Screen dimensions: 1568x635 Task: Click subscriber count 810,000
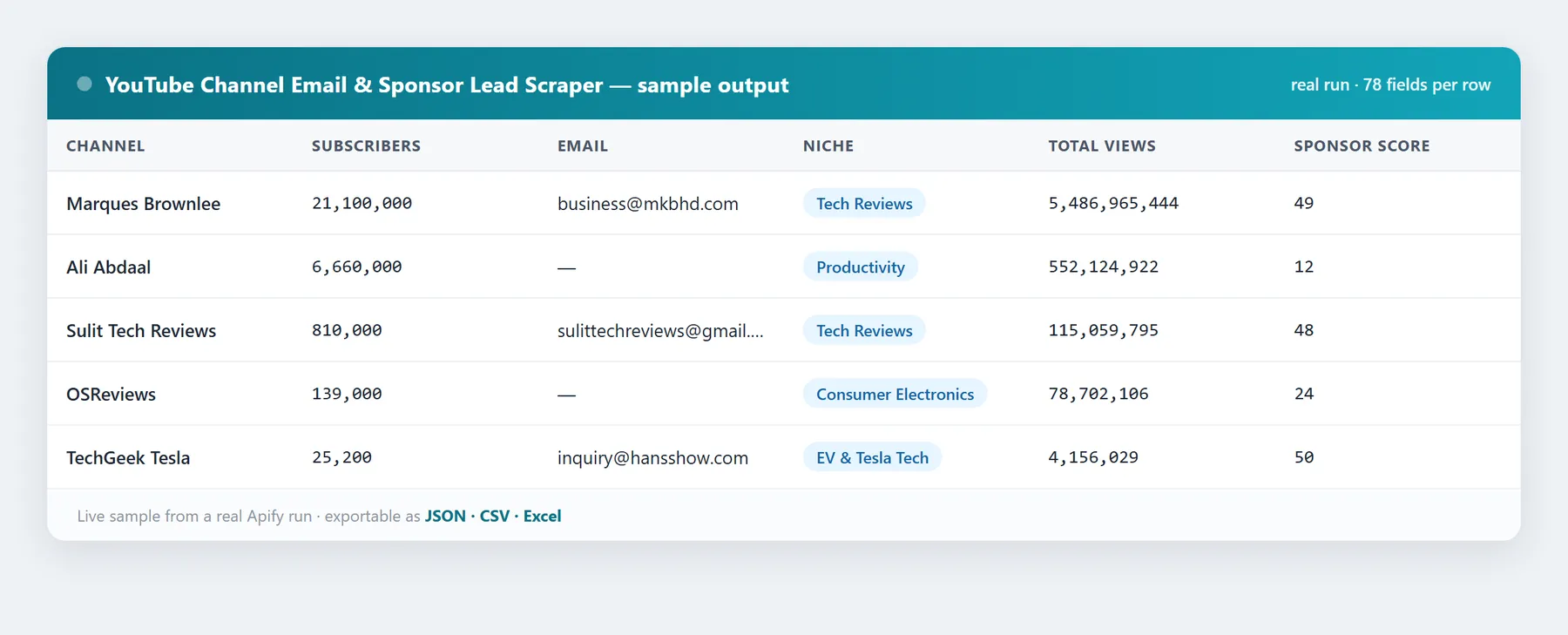pyautogui.click(x=347, y=330)
